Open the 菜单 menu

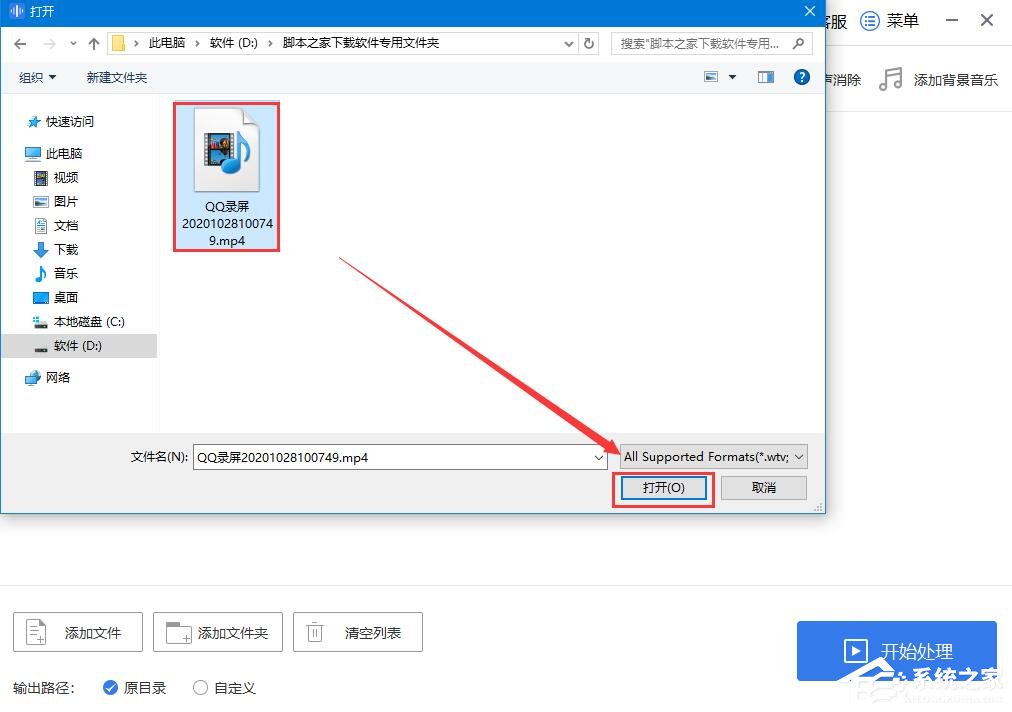pyautogui.click(x=889, y=20)
